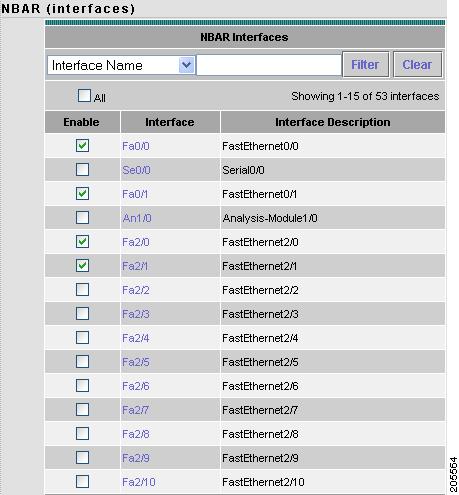Click the Filter button

[x=365, y=64]
